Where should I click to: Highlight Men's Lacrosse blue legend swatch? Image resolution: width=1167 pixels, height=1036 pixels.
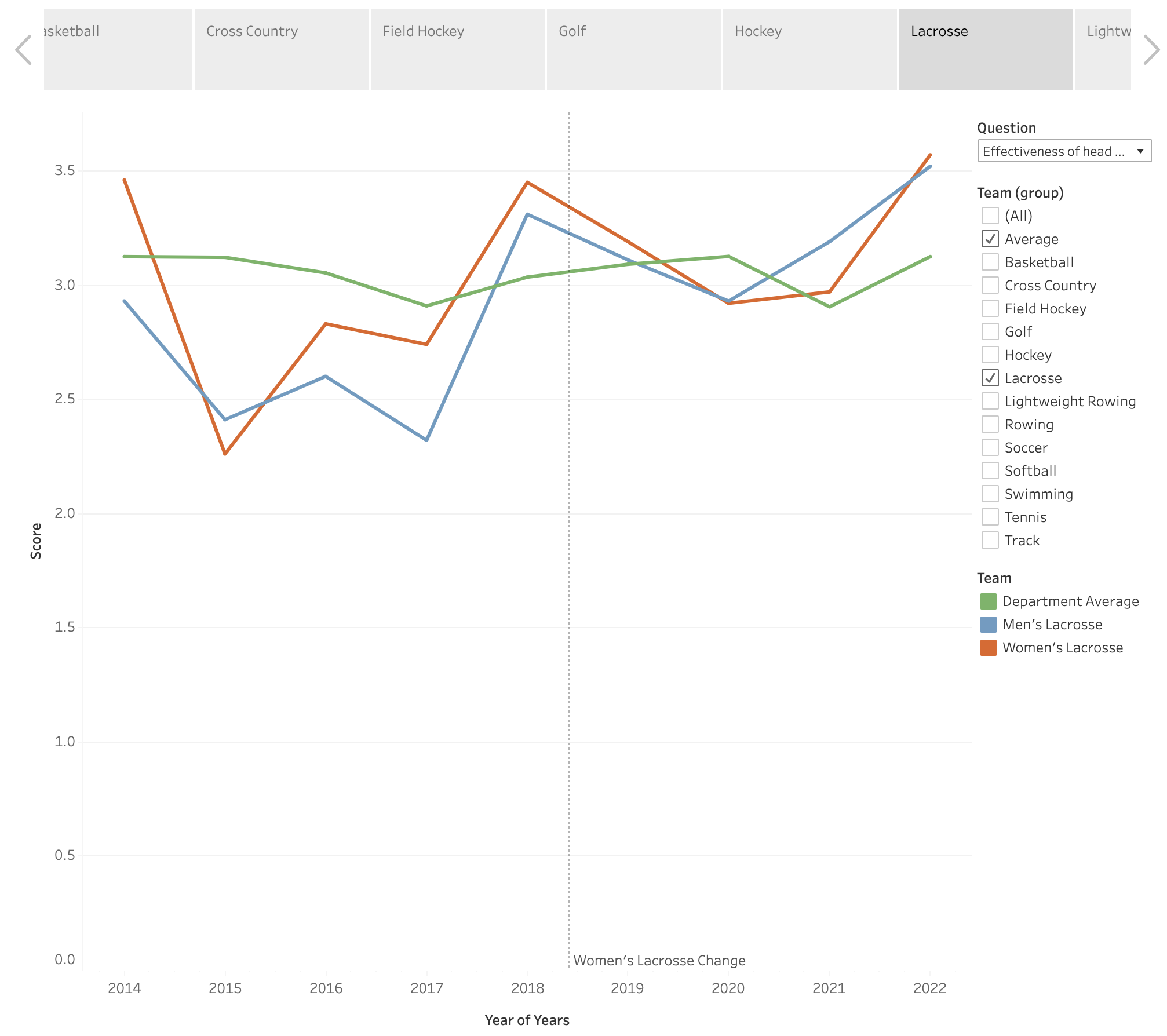click(989, 625)
